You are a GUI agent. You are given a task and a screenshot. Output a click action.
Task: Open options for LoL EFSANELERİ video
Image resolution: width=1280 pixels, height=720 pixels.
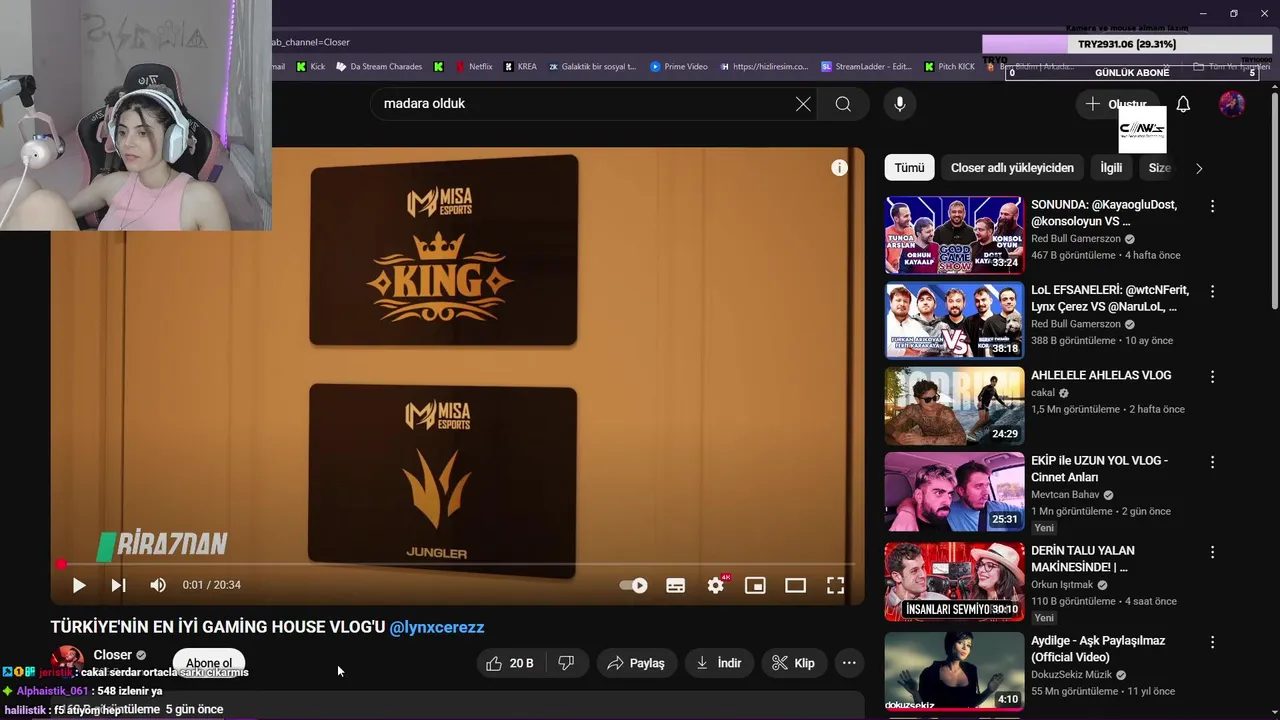(1212, 291)
